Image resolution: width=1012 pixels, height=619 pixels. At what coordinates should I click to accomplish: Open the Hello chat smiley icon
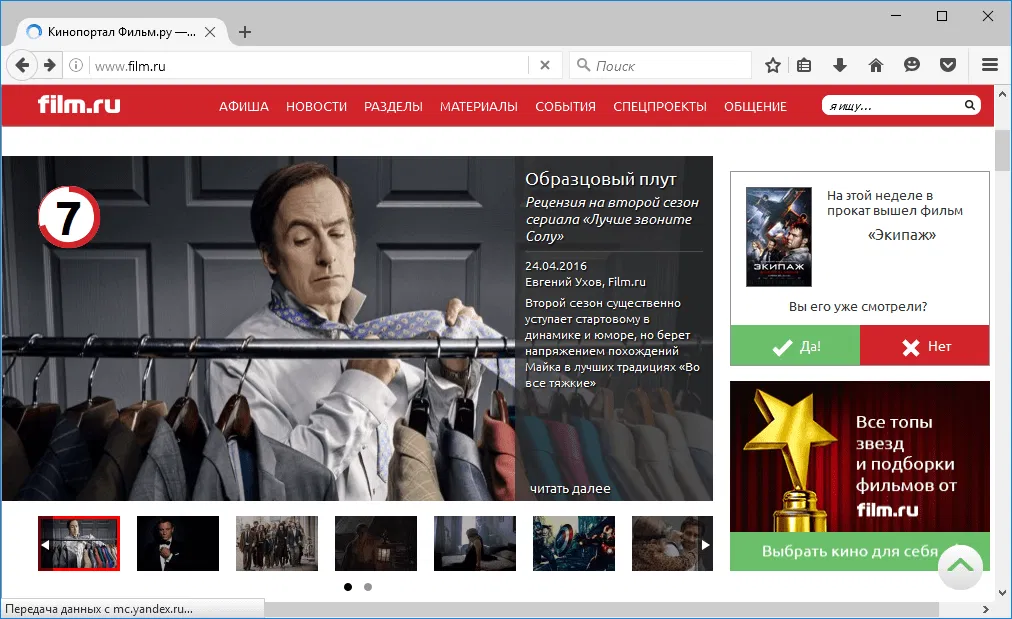[911, 65]
